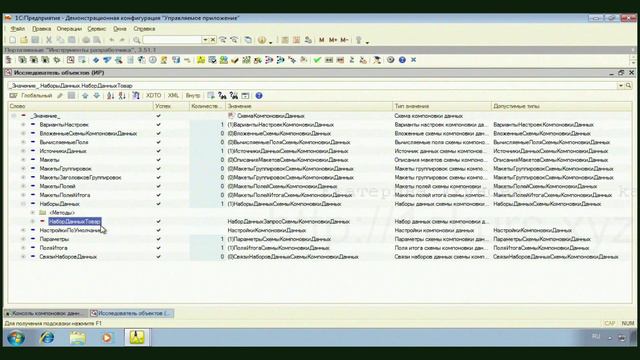Clear the search field with X icon

(213, 40)
